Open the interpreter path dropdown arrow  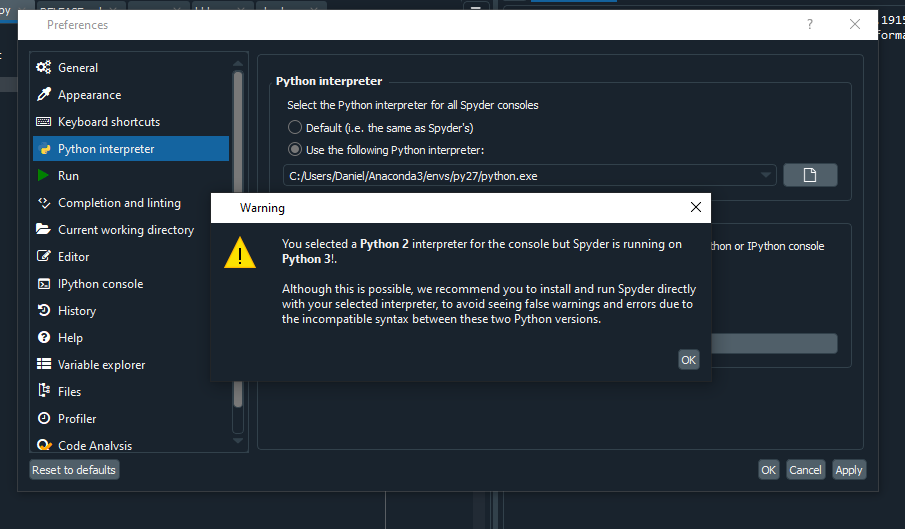point(765,175)
